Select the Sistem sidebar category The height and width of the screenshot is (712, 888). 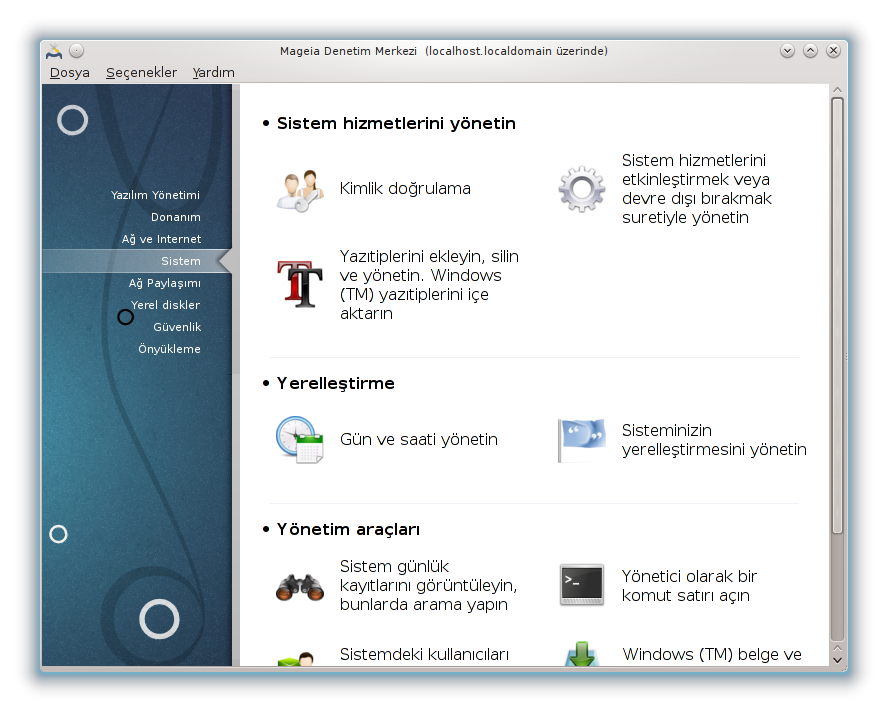137,261
